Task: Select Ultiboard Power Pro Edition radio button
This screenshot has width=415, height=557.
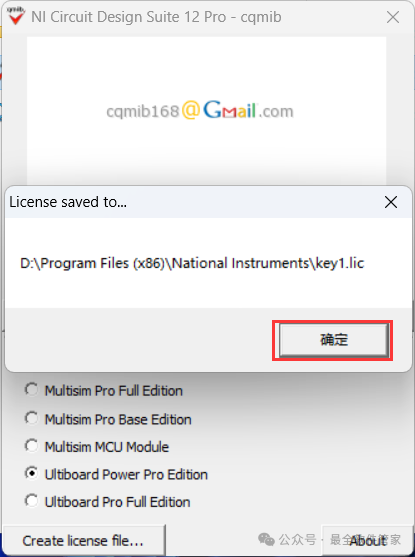Action: pyautogui.click(x=32, y=474)
